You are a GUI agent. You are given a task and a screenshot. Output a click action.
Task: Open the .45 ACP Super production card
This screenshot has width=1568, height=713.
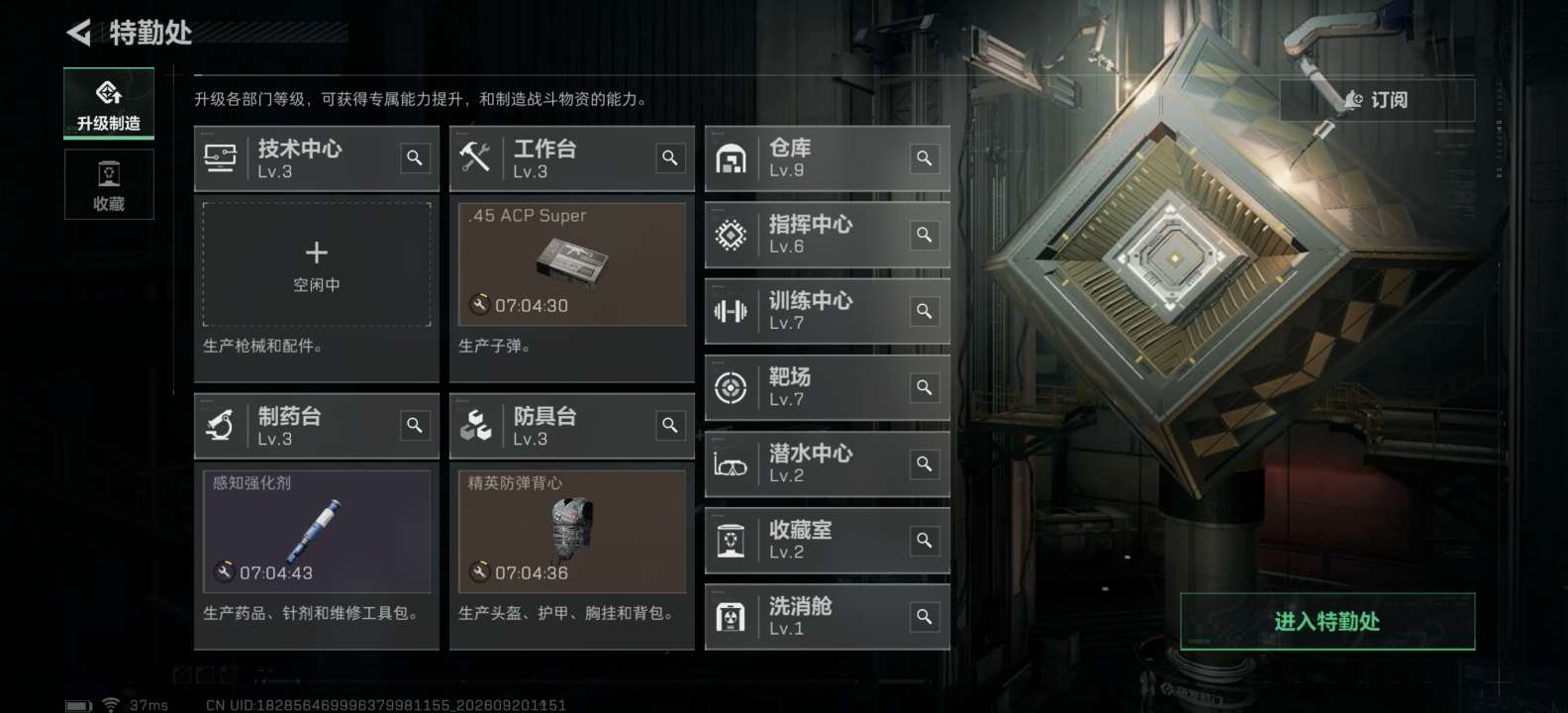(x=572, y=264)
